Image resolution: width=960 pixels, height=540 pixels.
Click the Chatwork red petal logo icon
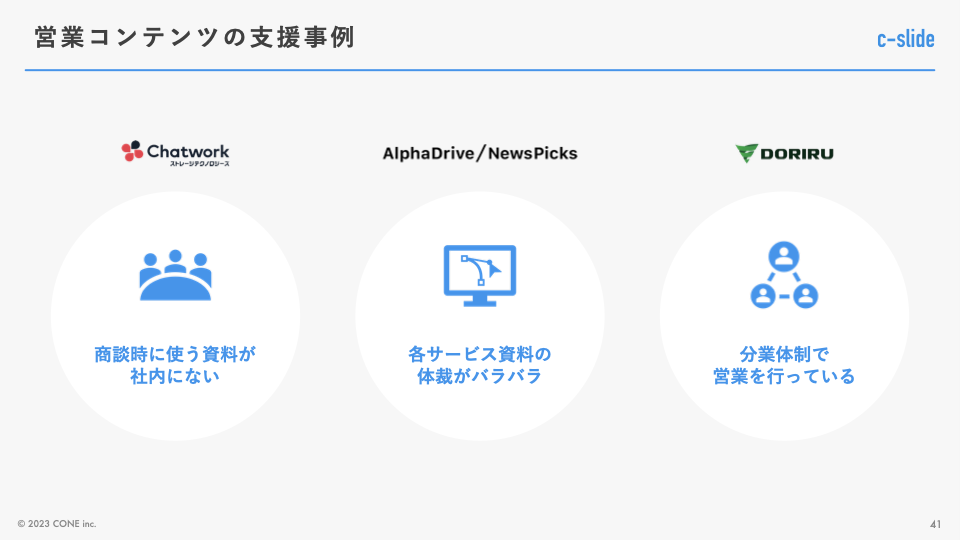[132, 152]
